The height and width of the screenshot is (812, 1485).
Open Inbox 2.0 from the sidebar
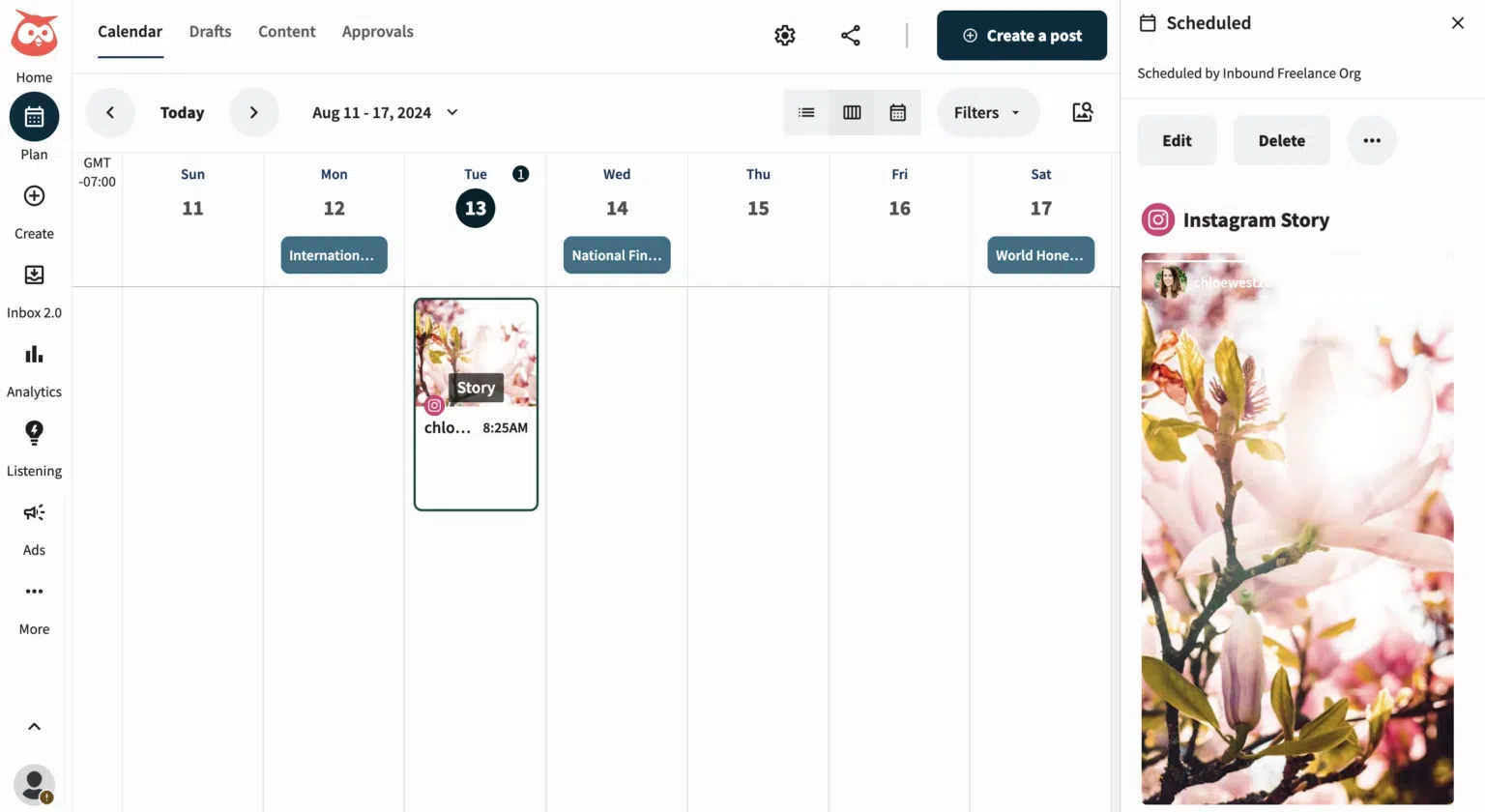click(x=35, y=275)
